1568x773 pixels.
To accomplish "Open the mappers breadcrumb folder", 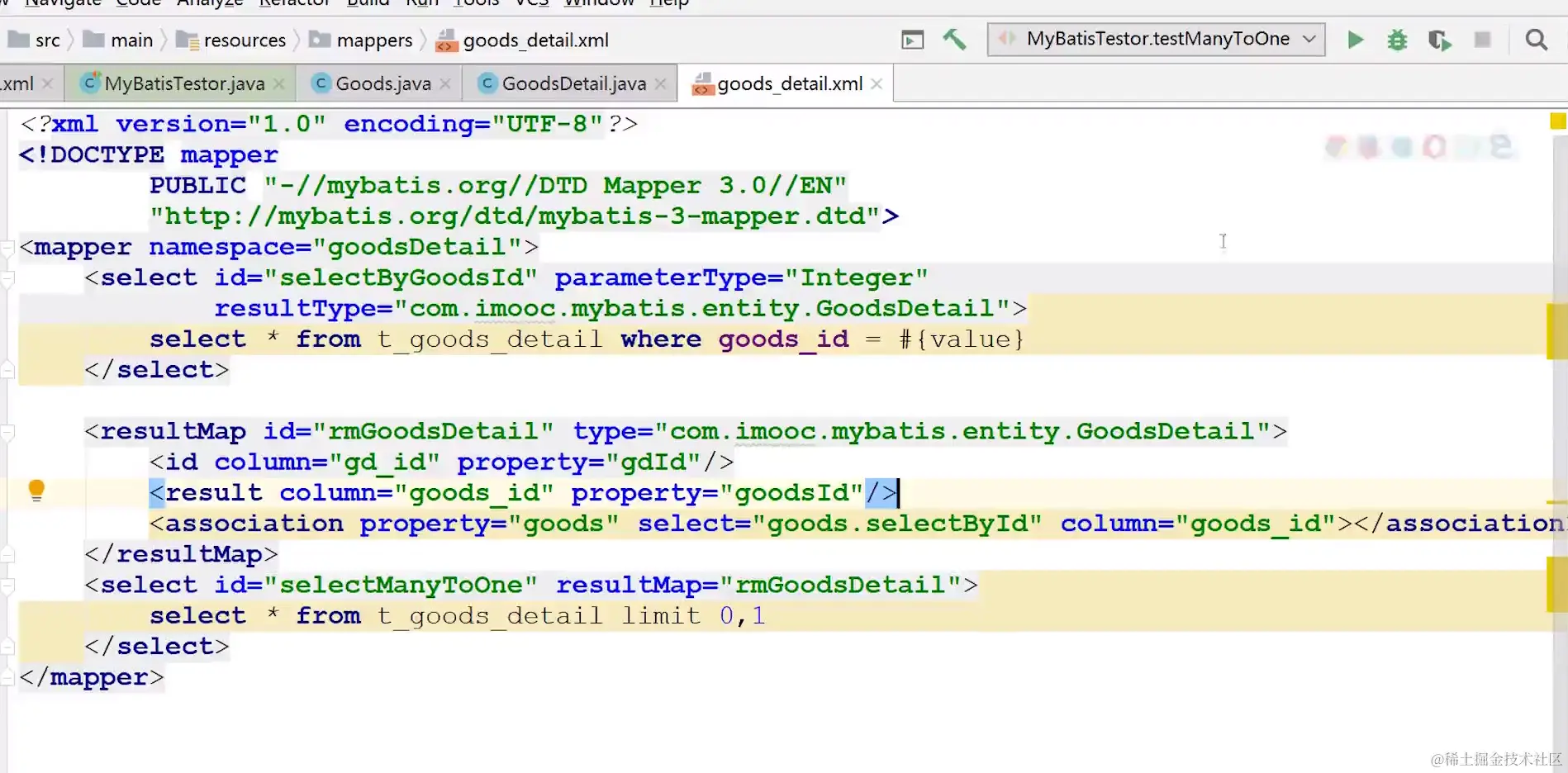I will [x=361, y=40].
